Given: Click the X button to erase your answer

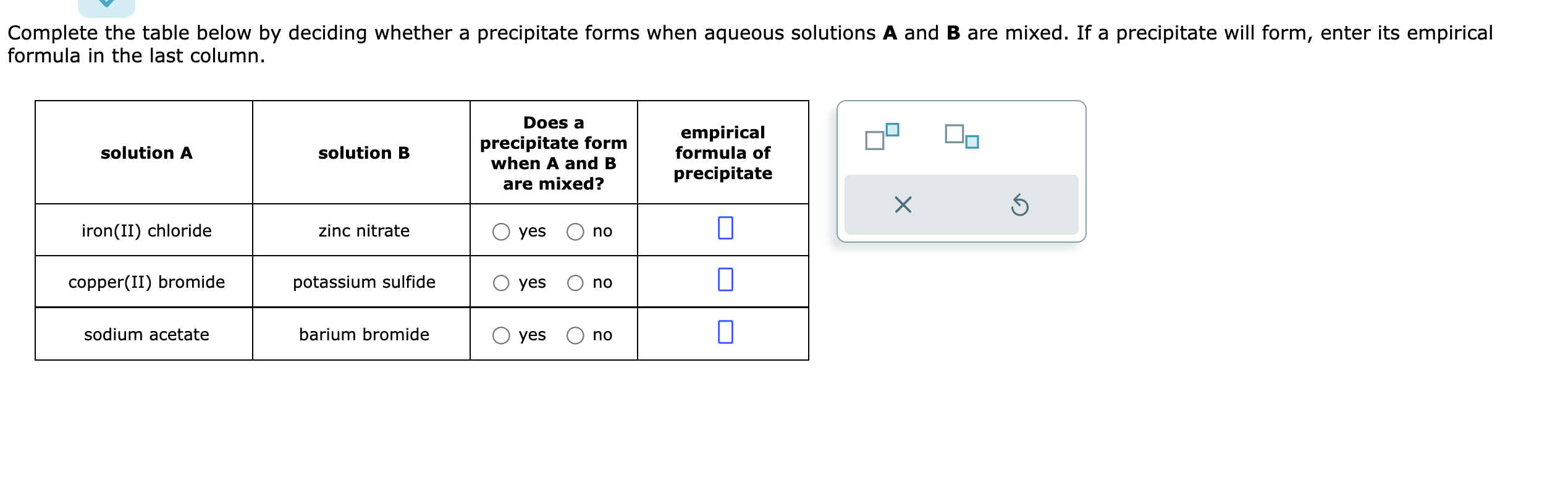Looking at the screenshot, I should pos(903,205).
